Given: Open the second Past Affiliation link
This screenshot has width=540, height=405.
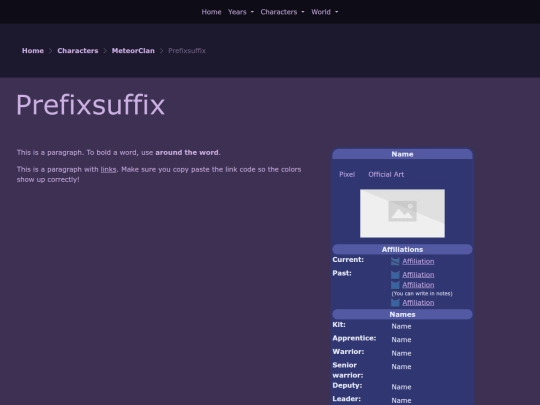Looking at the screenshot, I should (418, 285).
